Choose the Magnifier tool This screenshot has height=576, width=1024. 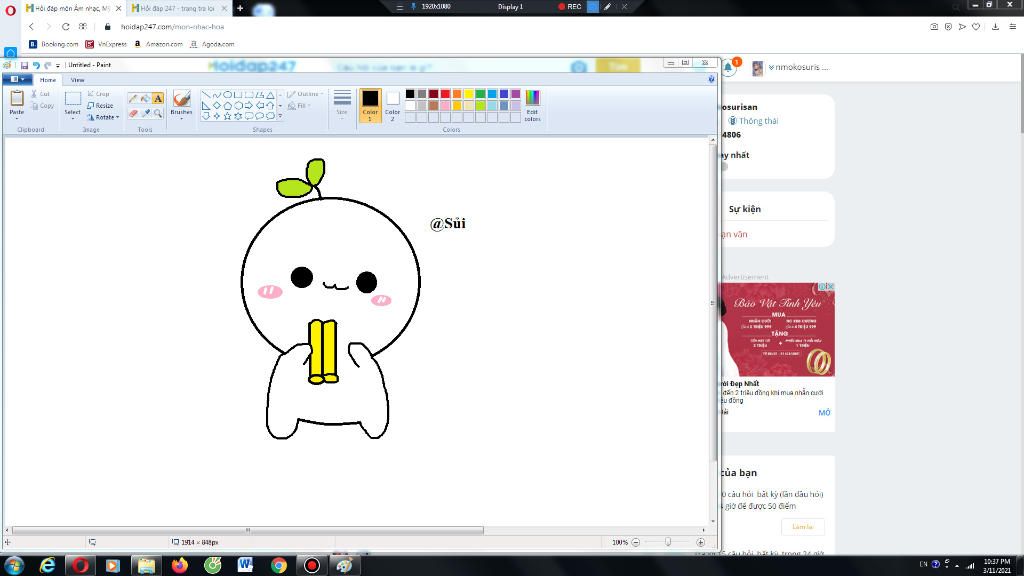(x=158, y=114)
